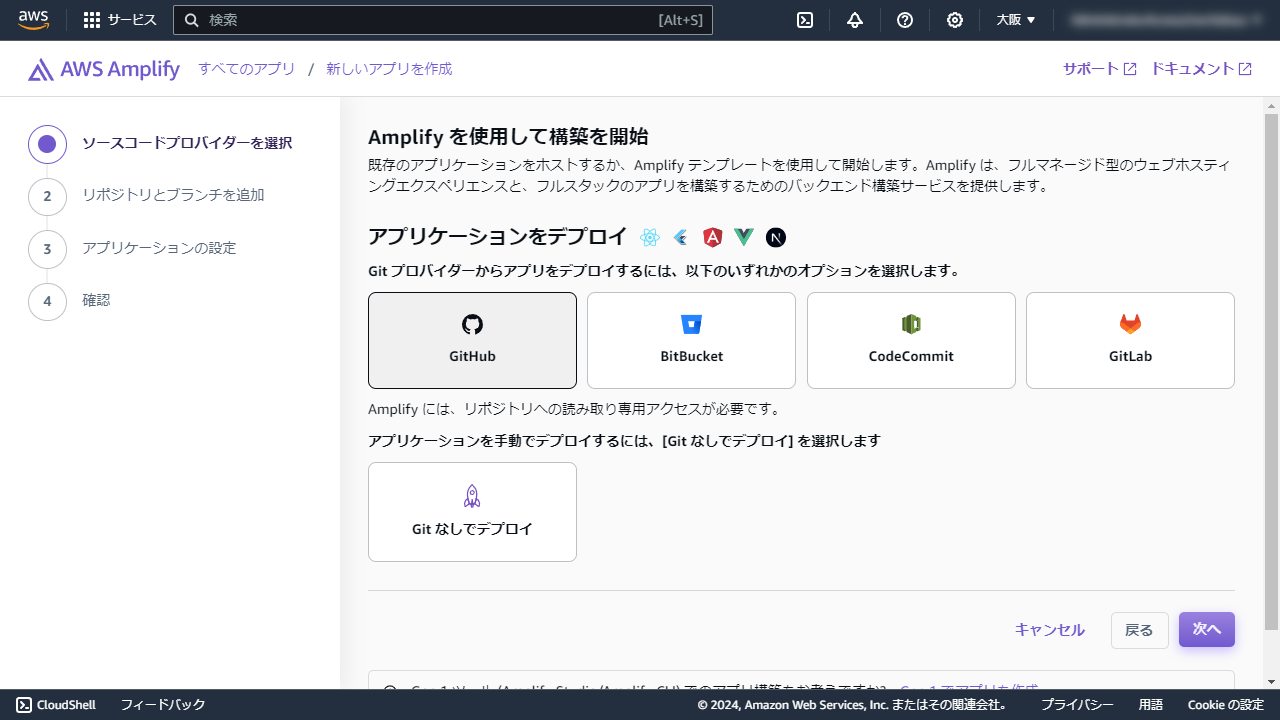Open the プライバシー footer link
Screen dimensions: 1280x720
coord(1077,705)
